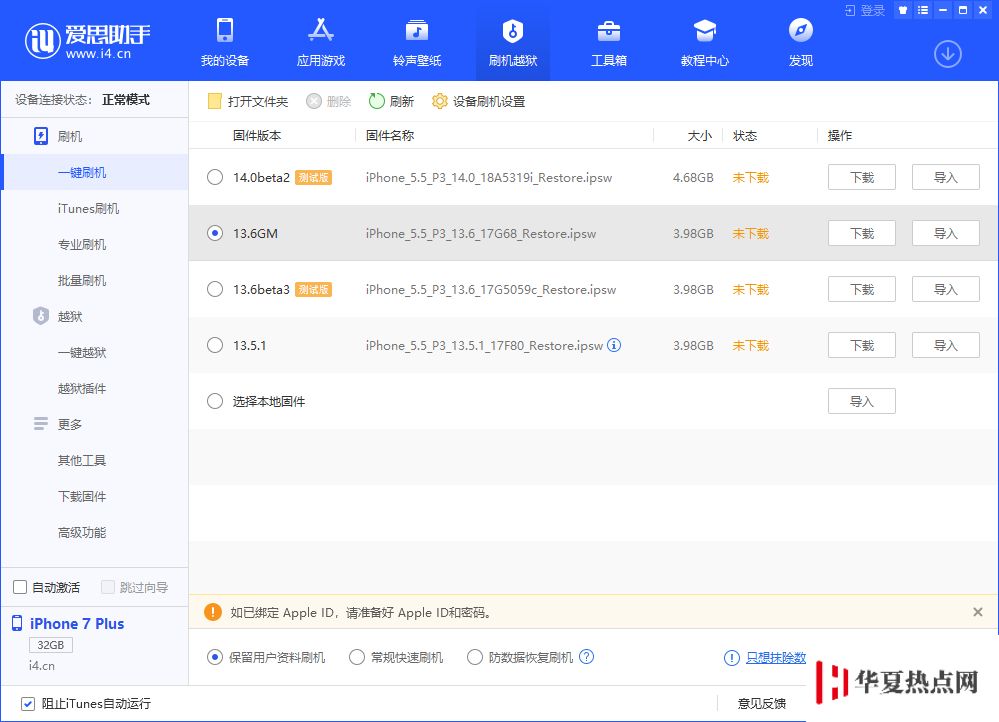Viewport: 999px width, 722px height.
Task: Download the 14.0beta2 firmware
Action: (x=861, y=177)
